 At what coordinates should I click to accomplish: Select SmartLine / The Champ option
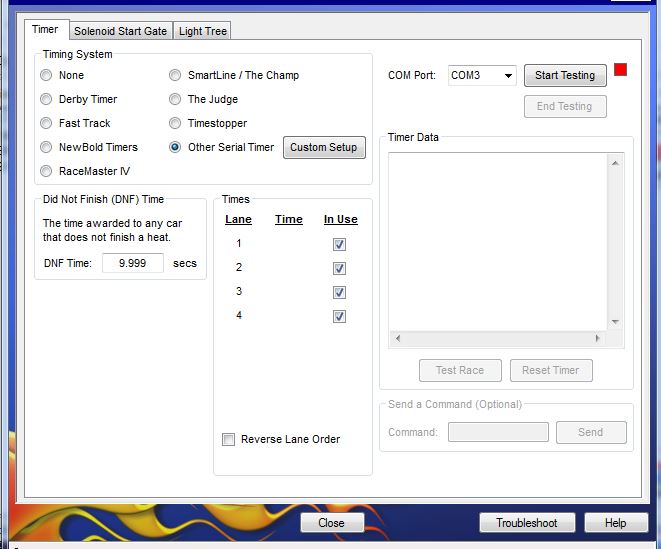click(x=175, y=75)
